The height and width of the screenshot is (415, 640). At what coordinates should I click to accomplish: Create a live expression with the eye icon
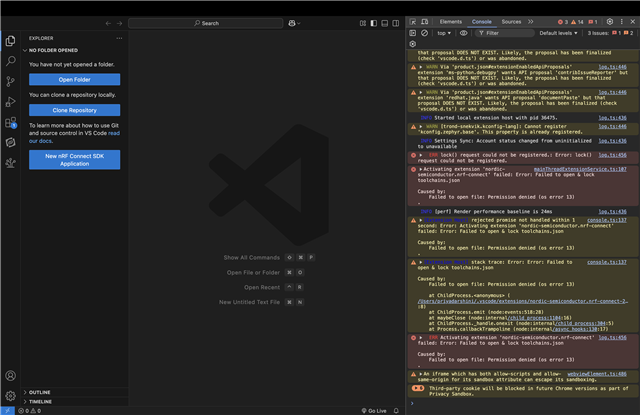[x=464, y=33]
